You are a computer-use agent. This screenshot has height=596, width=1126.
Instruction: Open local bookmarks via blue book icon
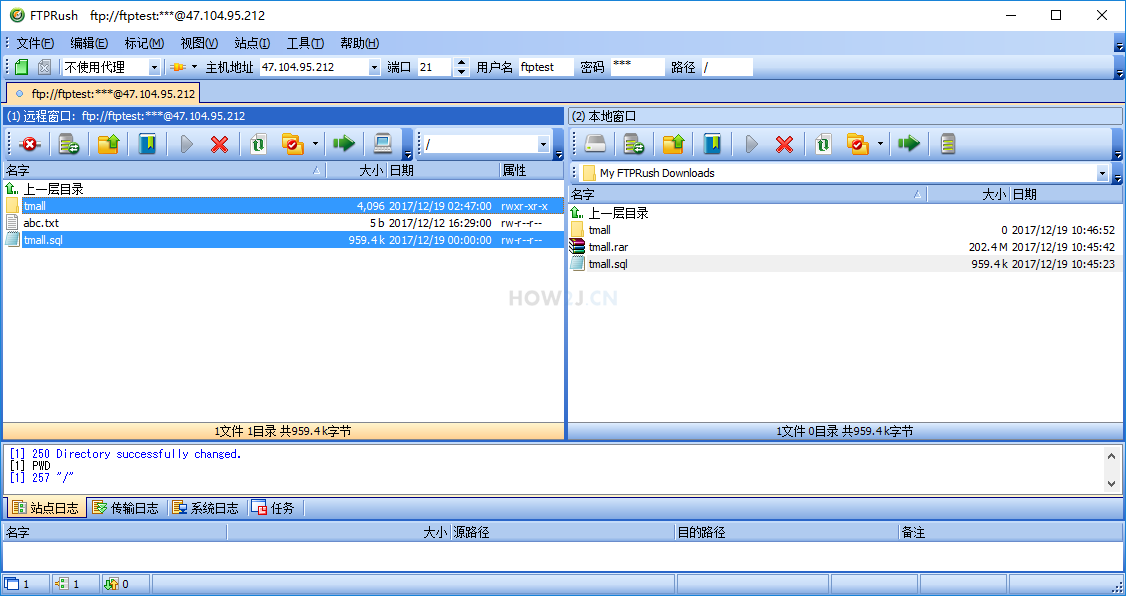[x=711, y=143]
